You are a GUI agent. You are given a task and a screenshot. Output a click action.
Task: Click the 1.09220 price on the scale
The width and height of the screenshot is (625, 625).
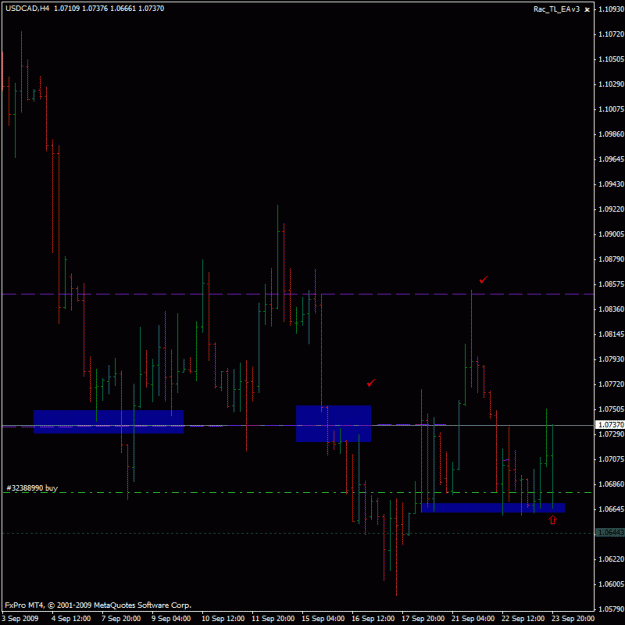(611, 209)
